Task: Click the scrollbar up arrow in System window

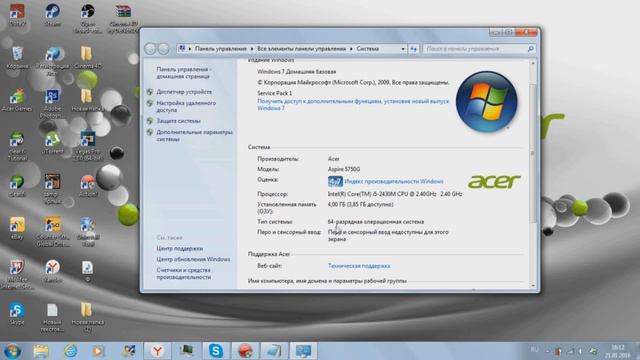Action: point(533,63)
